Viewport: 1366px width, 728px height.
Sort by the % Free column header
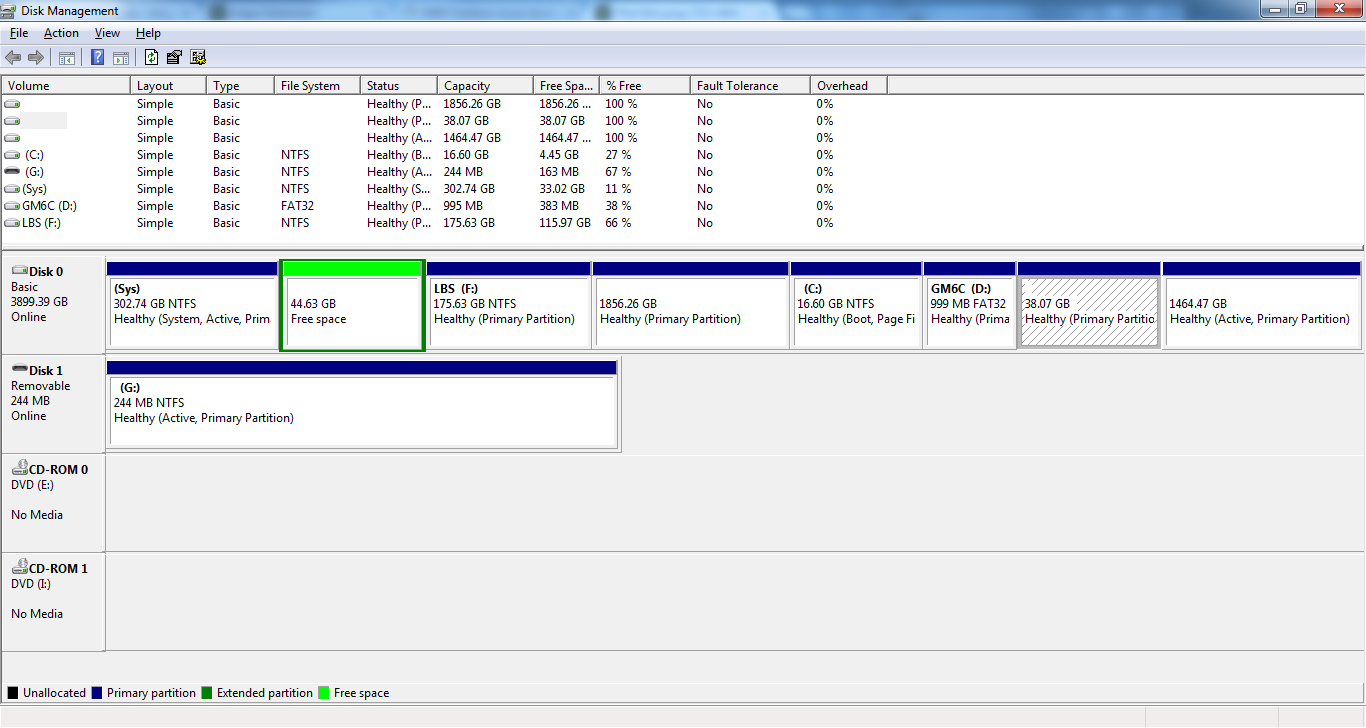pyautogui.click(x=645, y=86)
